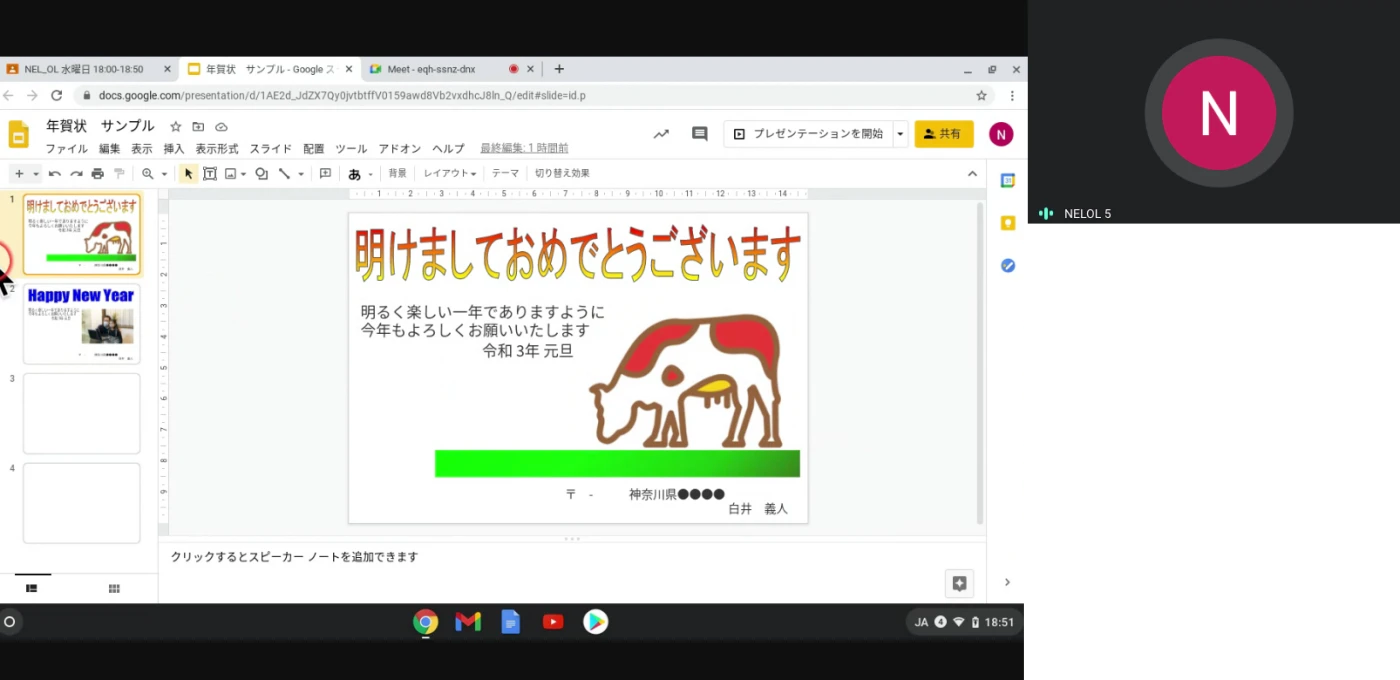Open the ツール menu
The height and width of the screenshot is (680, 1400).
tap(351, 149)
